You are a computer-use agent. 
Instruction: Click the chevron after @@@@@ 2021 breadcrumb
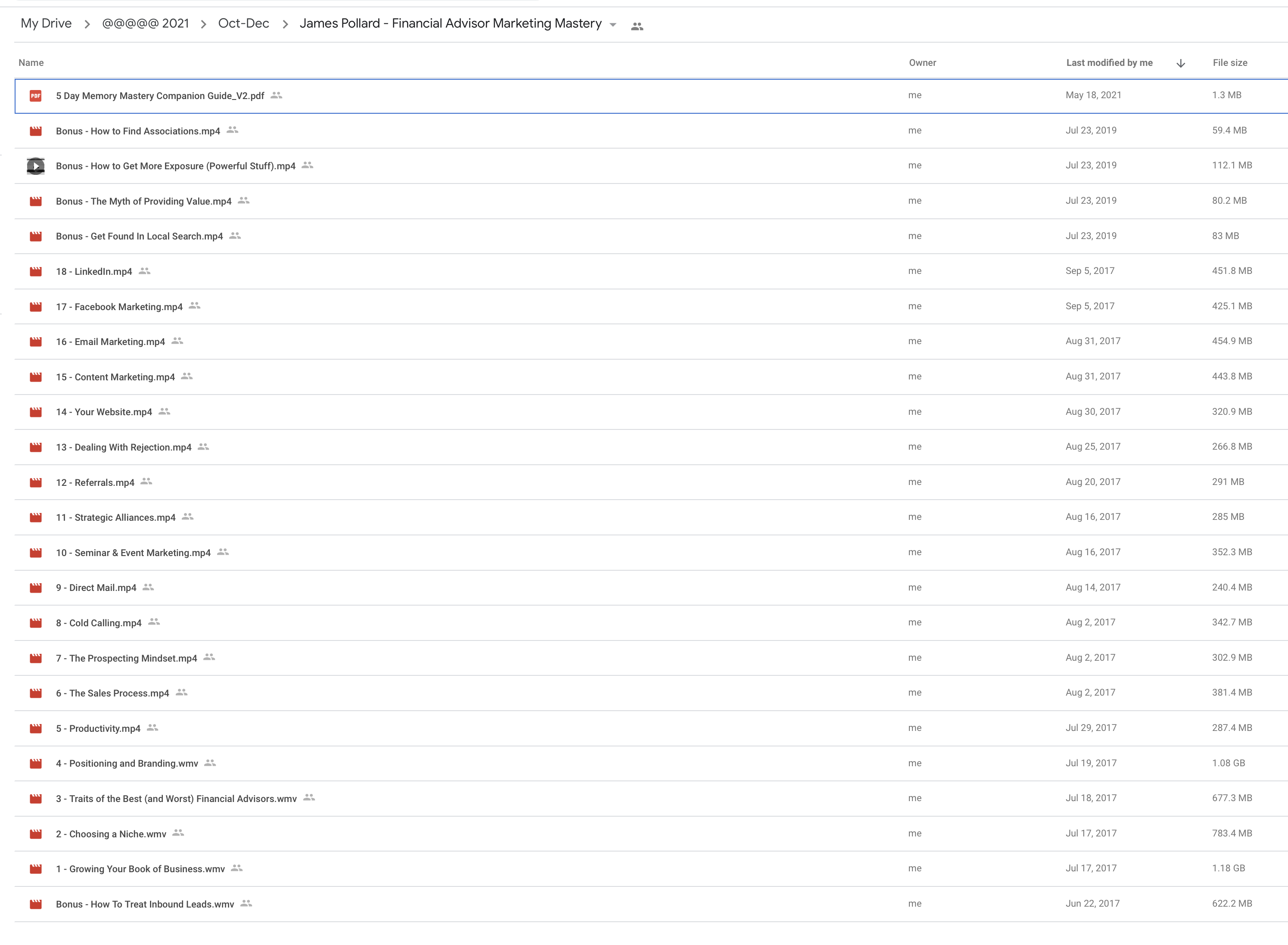[204, 24]
